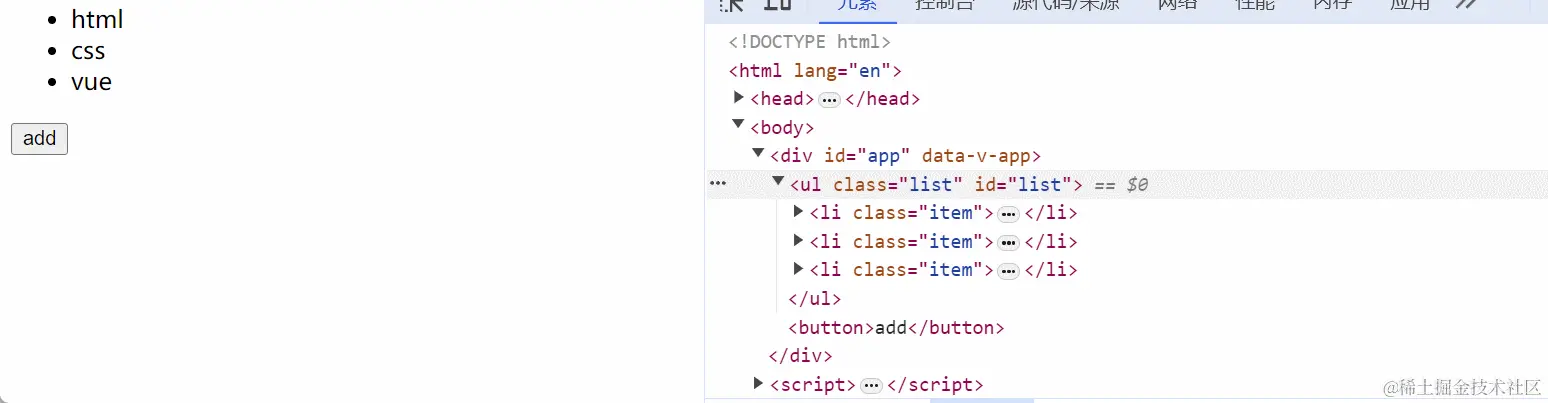Expand the first li class="item" node
Screen dimensions: 1548x403
(x=798, y=211)
